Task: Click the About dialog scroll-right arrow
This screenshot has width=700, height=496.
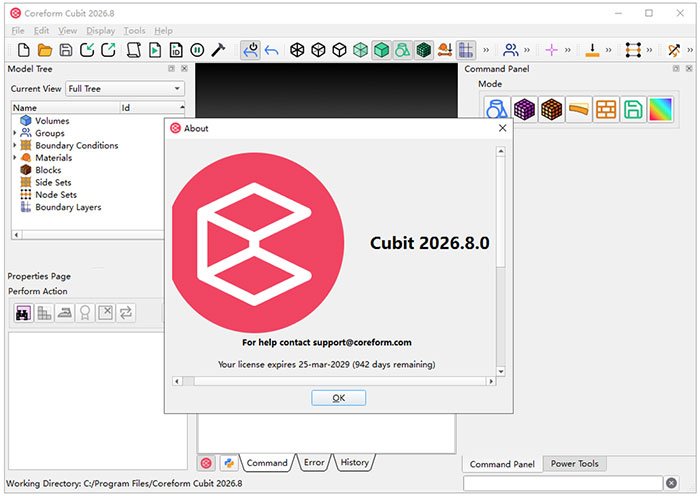Action: [x=491, y=381]
